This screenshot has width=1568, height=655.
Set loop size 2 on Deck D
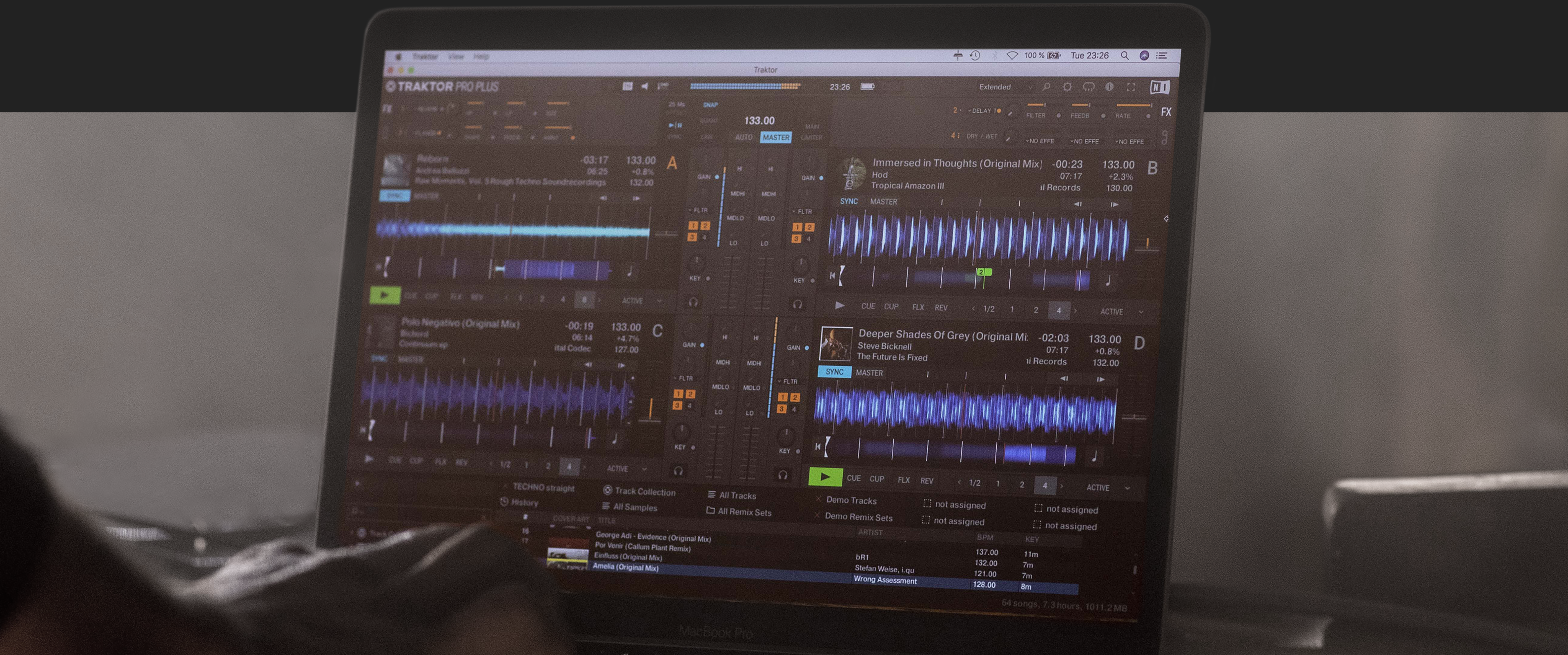pos(1021,484)
